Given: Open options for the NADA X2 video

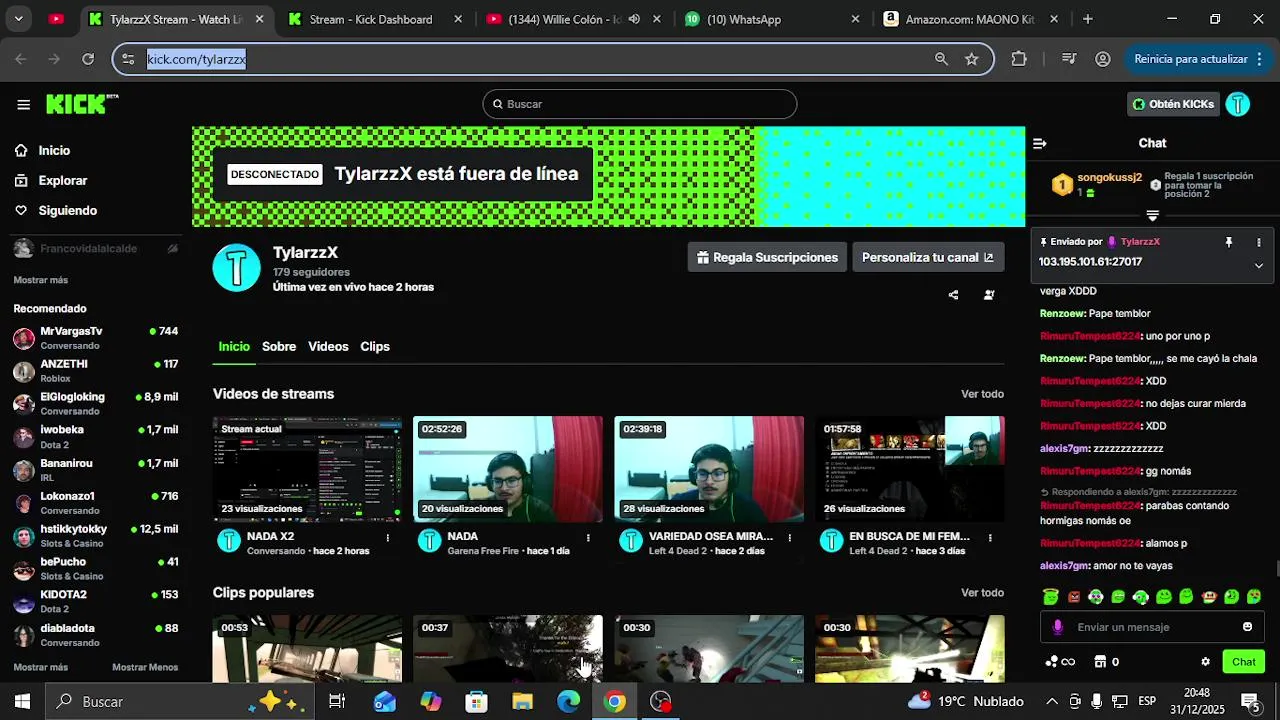Looking at the screenshot, I should 388,538.
